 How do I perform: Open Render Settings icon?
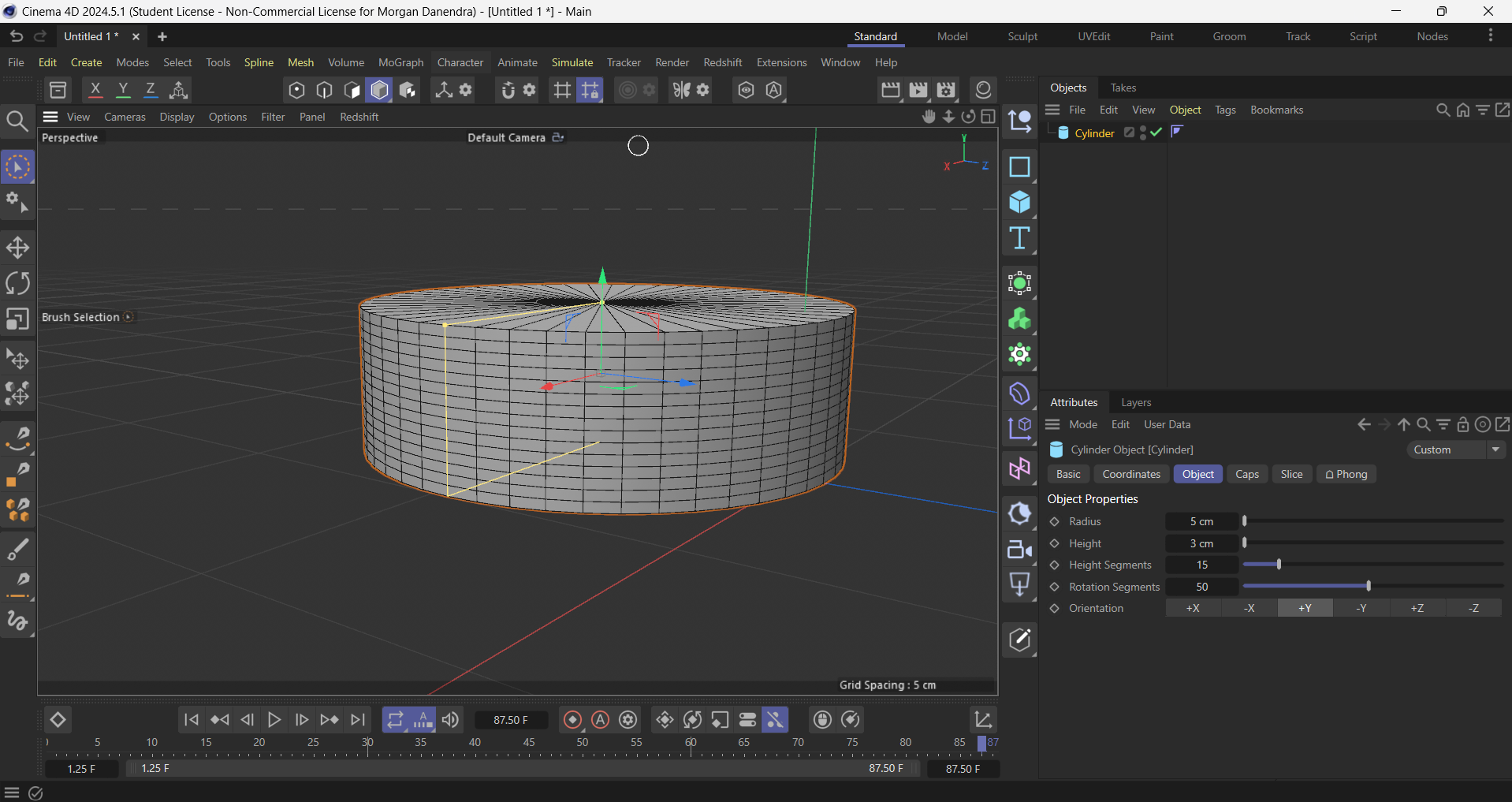947,90
